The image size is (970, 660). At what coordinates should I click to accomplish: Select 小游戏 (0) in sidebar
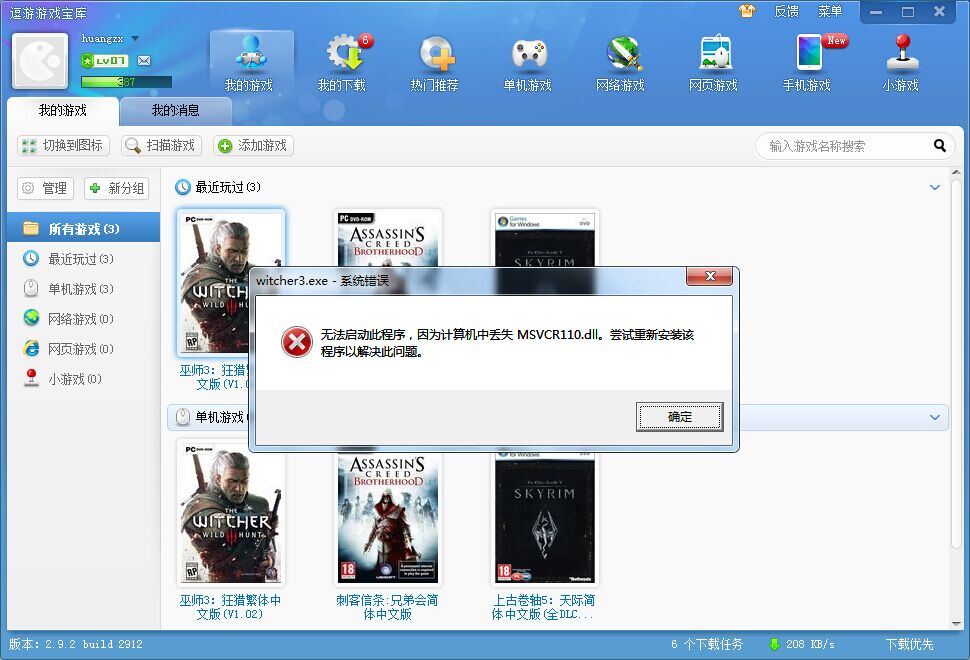84,379
